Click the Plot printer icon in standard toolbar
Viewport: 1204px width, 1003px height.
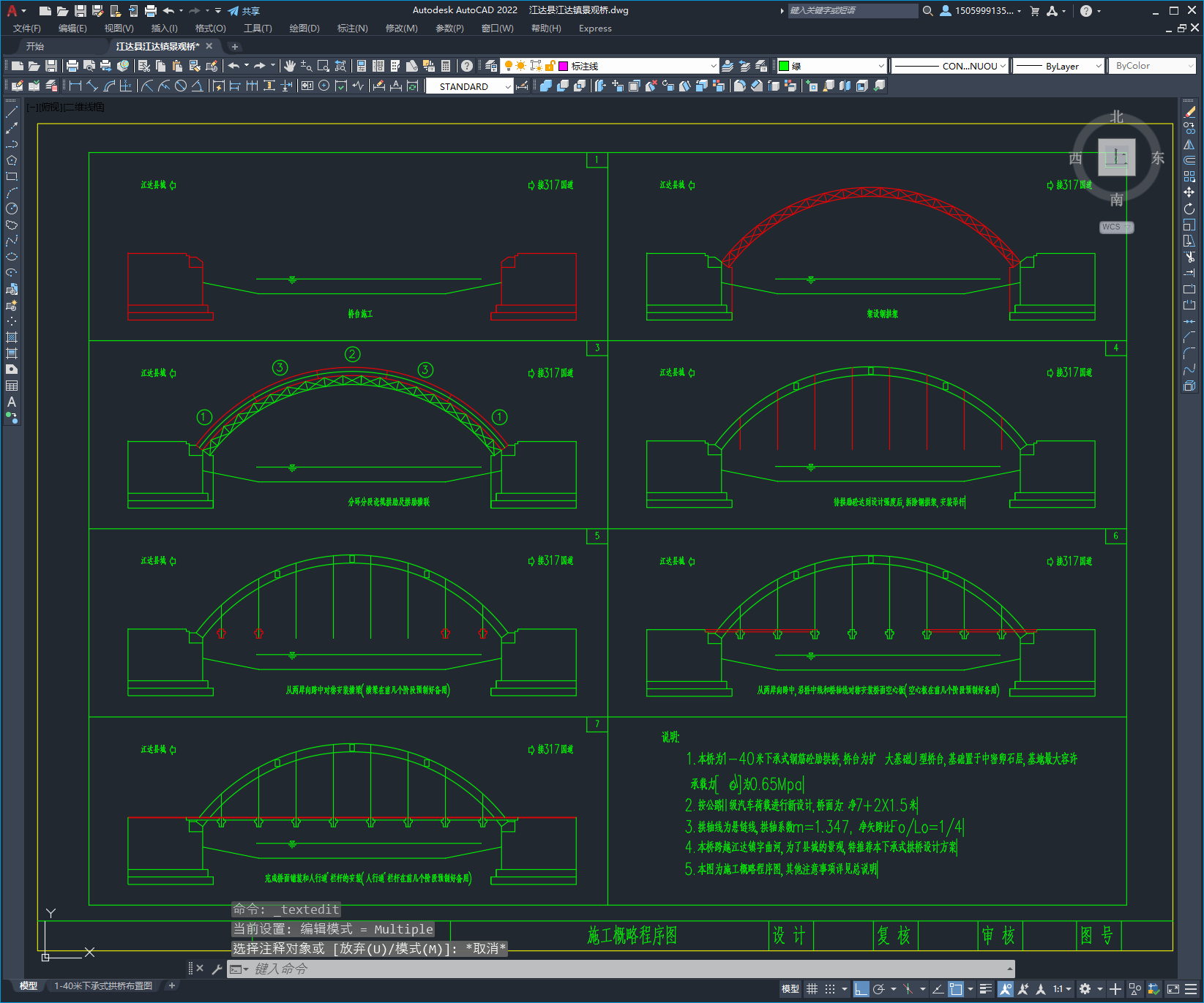click(72, 66)
